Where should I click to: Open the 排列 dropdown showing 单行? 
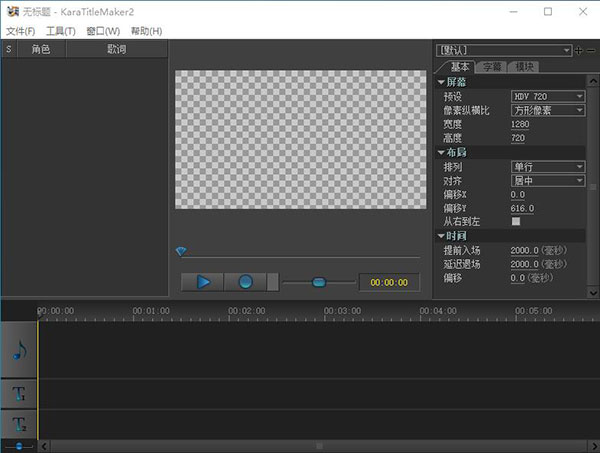pyautogui.click(x=547, y=166)
